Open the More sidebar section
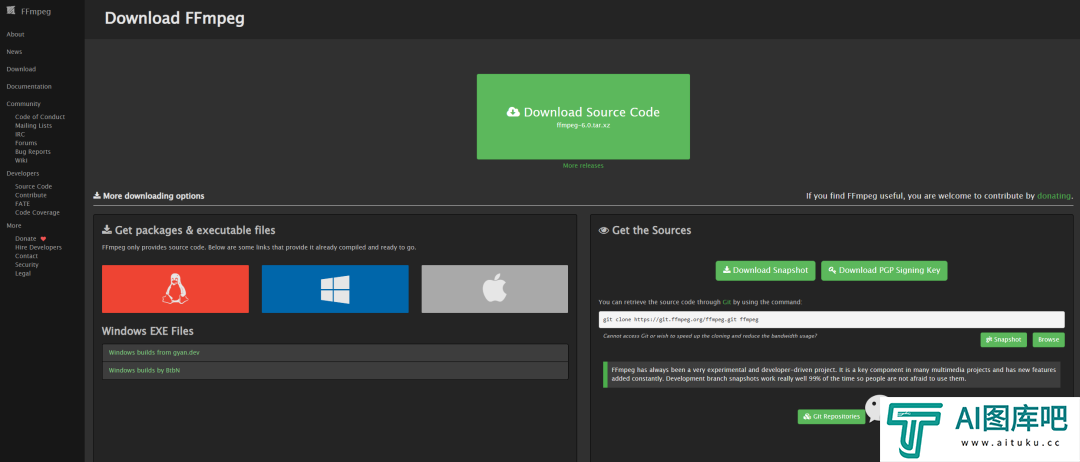 pos(14,226)
